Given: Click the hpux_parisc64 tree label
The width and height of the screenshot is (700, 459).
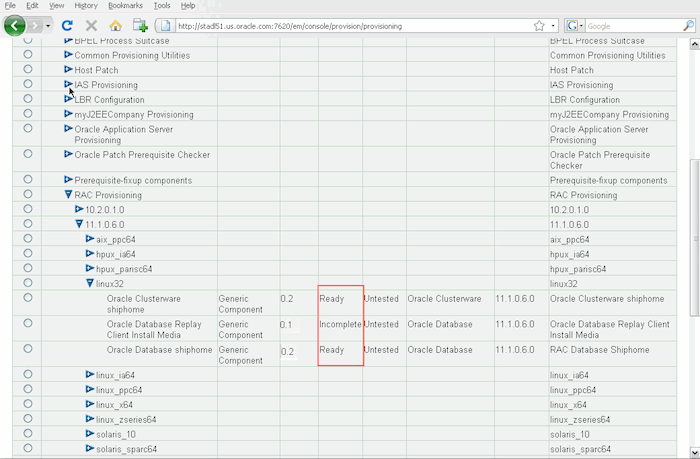Looking at the screenshot, I should [x=124, y=269].
